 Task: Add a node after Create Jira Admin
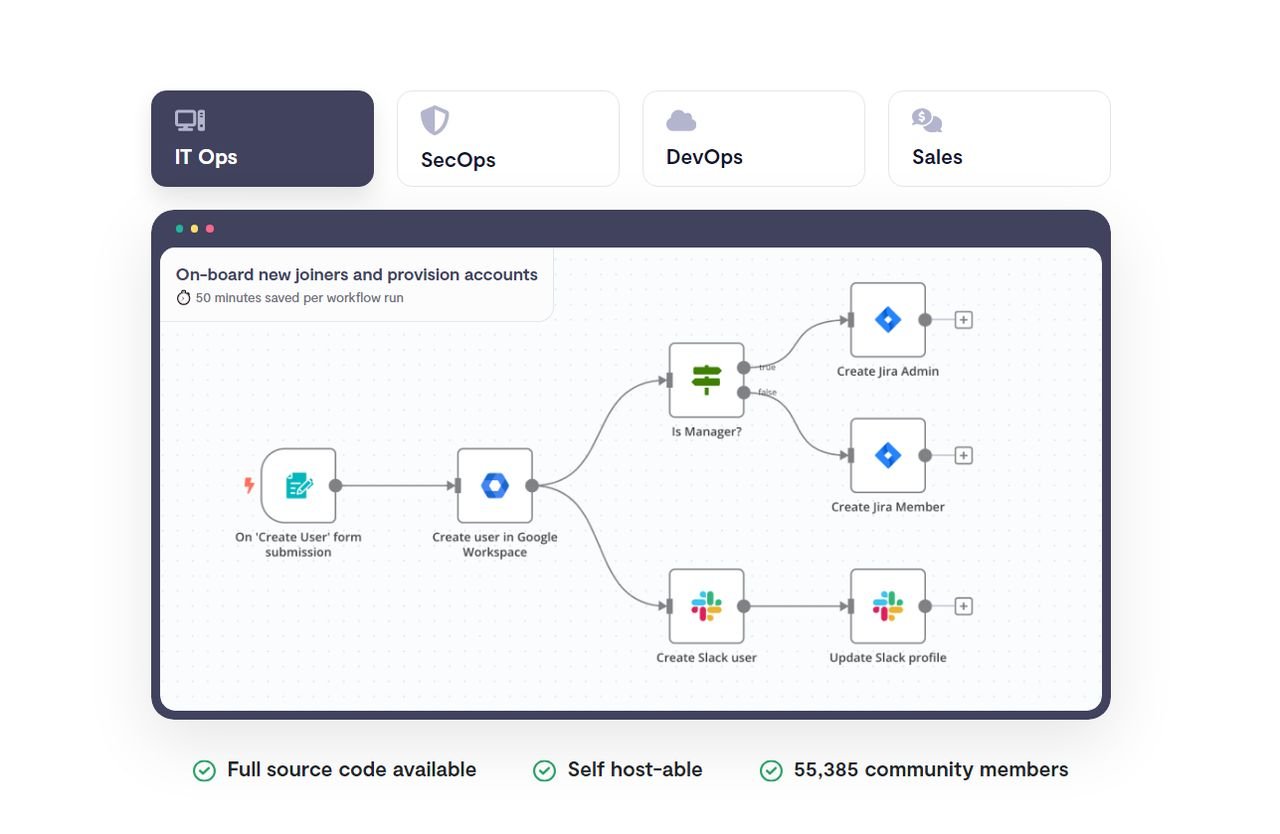(963, 320)
